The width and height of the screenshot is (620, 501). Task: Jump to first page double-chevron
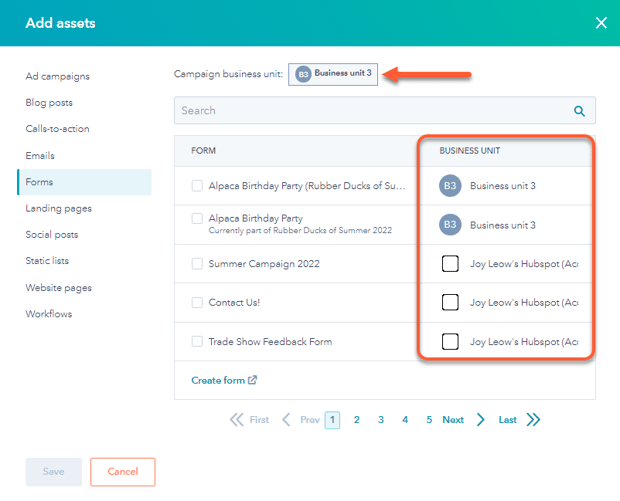[x=237, y=420]
